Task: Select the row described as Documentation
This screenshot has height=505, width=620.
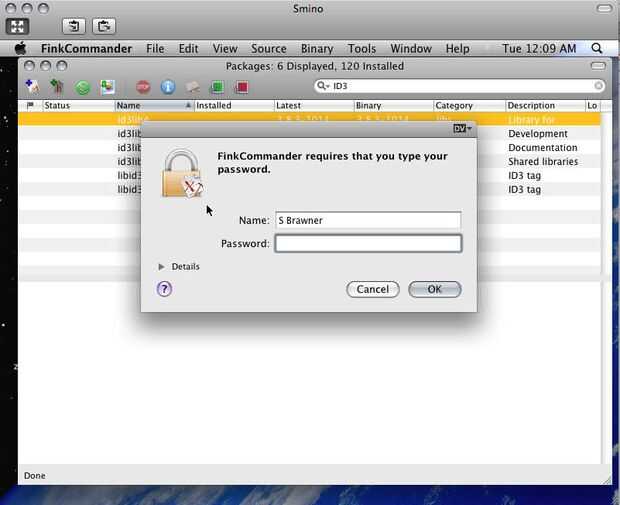Action: point(309,148)
